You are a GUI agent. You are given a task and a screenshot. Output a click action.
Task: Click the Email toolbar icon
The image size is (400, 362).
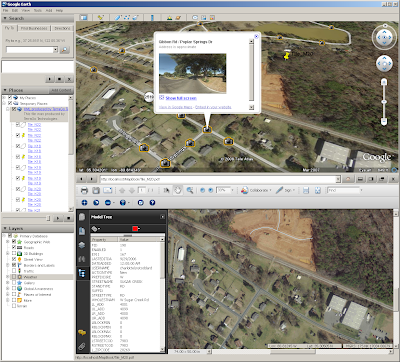195,18
